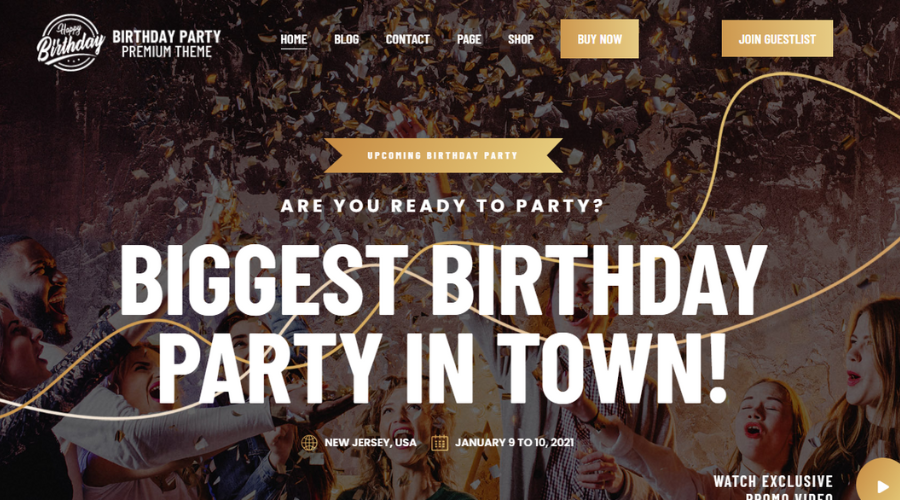Click the New Jersey, USA location text

point(370,443)
